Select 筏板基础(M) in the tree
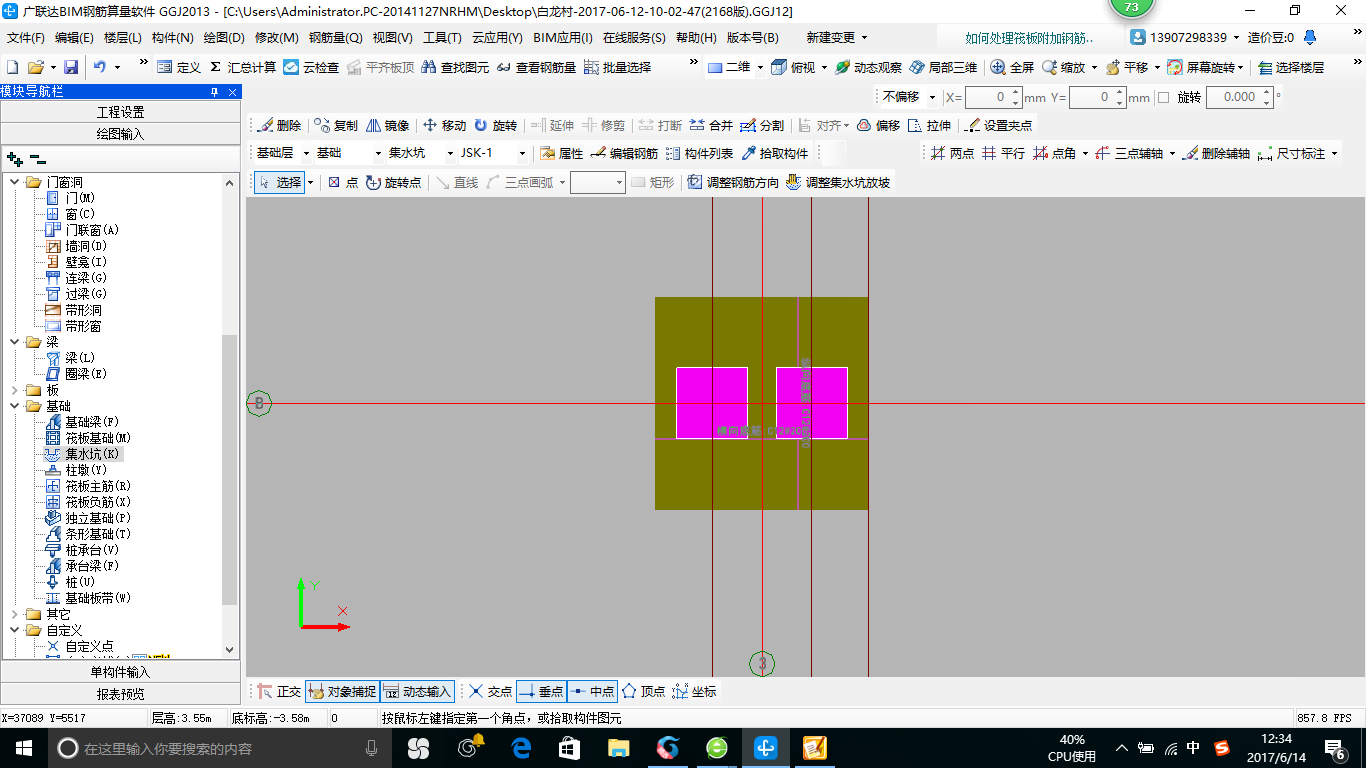1366x768 pixels. pos(98,438)
